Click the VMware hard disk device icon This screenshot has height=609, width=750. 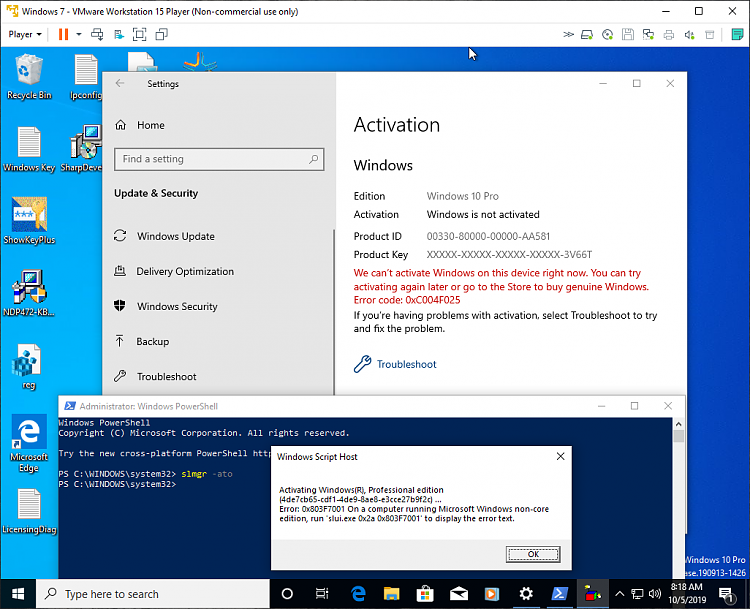(x=587, y=34)
